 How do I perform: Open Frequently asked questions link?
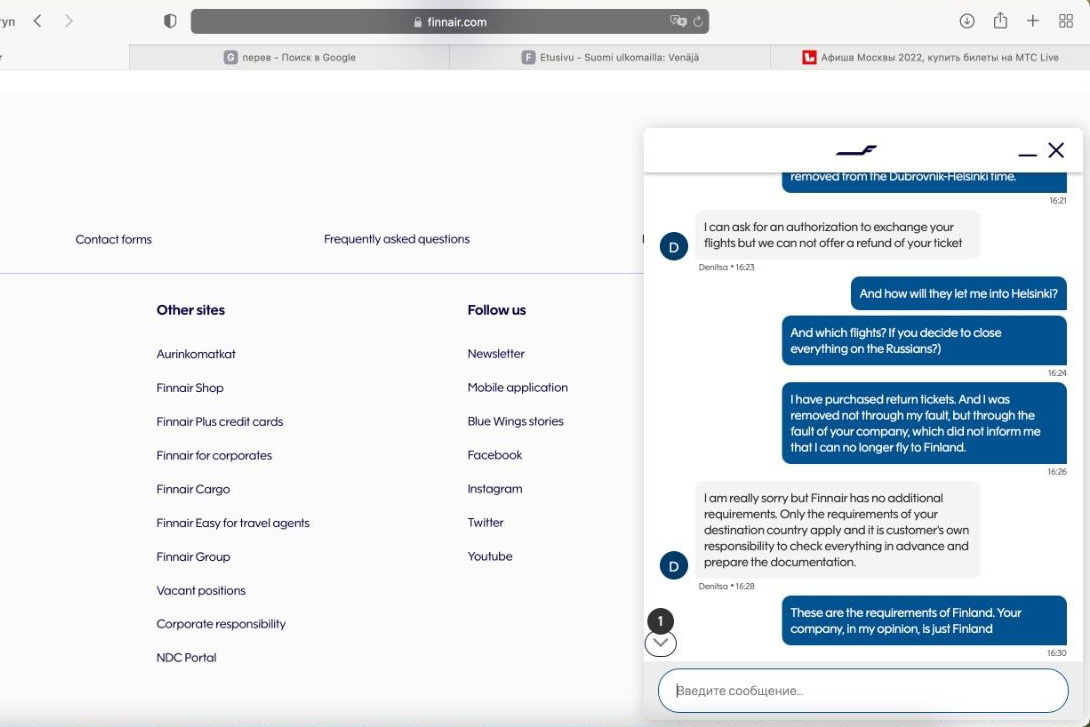tap(396, 239)
